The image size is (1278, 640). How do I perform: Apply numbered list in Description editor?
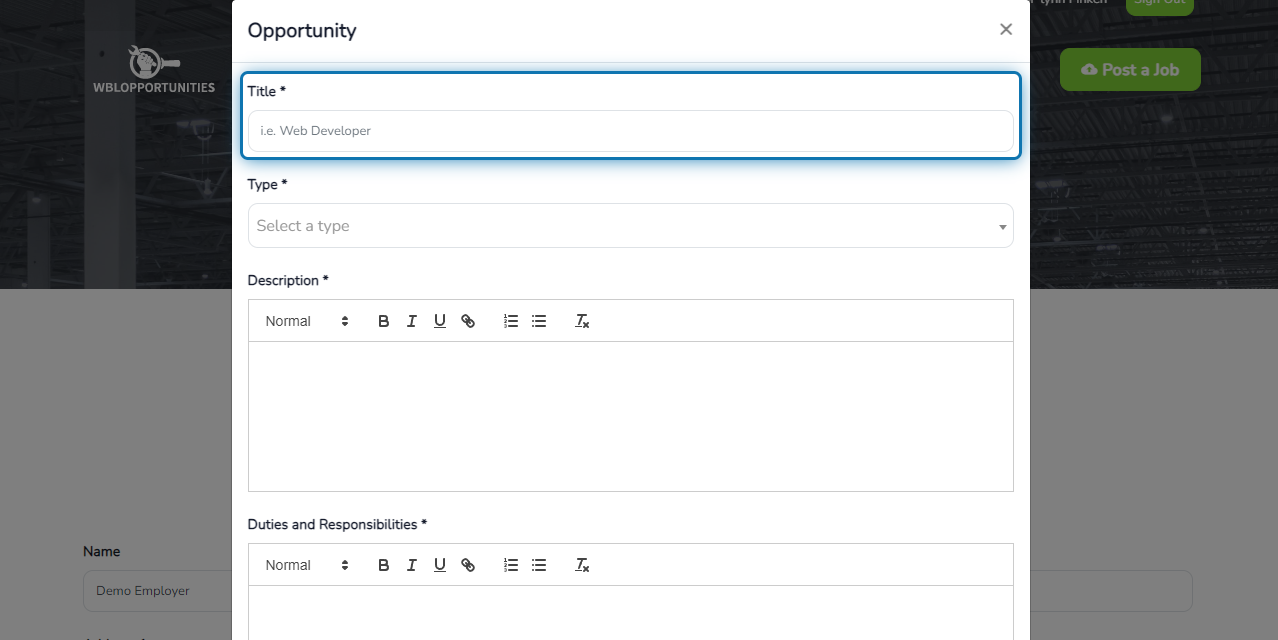tap(510, 321)
